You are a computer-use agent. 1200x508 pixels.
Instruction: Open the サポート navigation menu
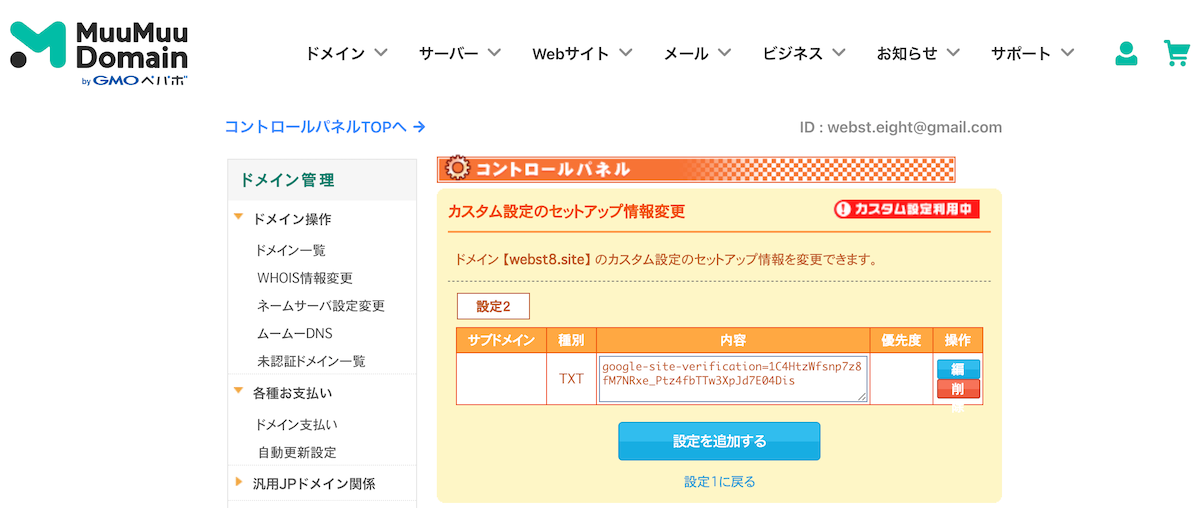[1032, 53]
